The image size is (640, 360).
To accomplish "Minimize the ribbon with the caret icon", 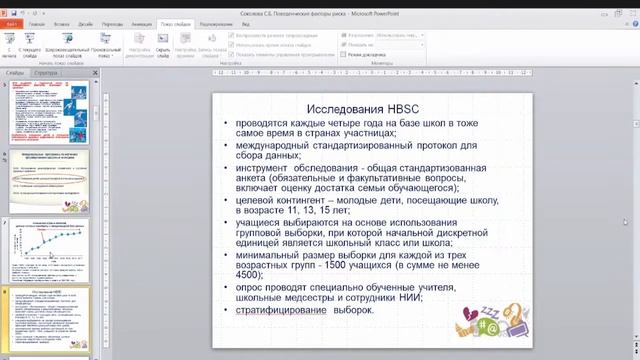I will (x=627, y=24).
